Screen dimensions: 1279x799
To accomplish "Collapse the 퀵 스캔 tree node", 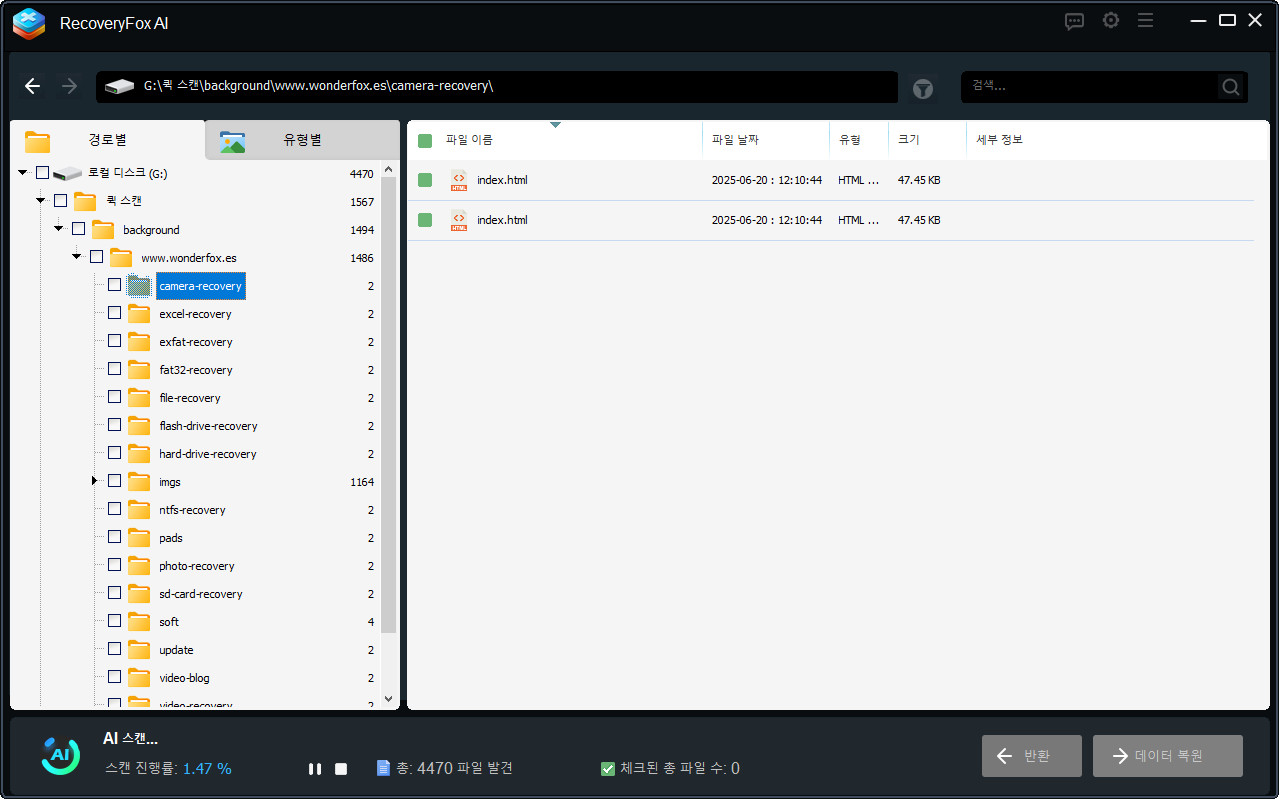I will click(x=40, y=200).
